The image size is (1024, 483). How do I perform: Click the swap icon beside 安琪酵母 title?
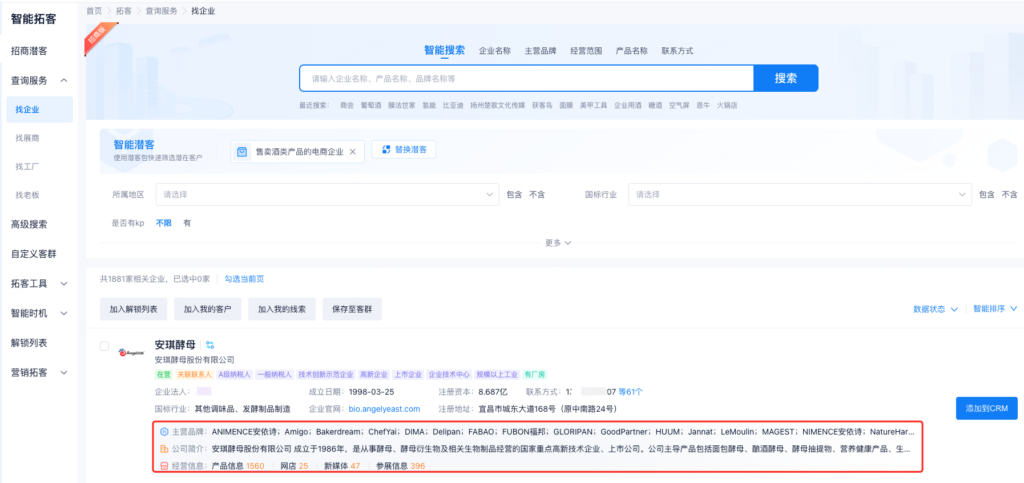[x=210, y=345]
